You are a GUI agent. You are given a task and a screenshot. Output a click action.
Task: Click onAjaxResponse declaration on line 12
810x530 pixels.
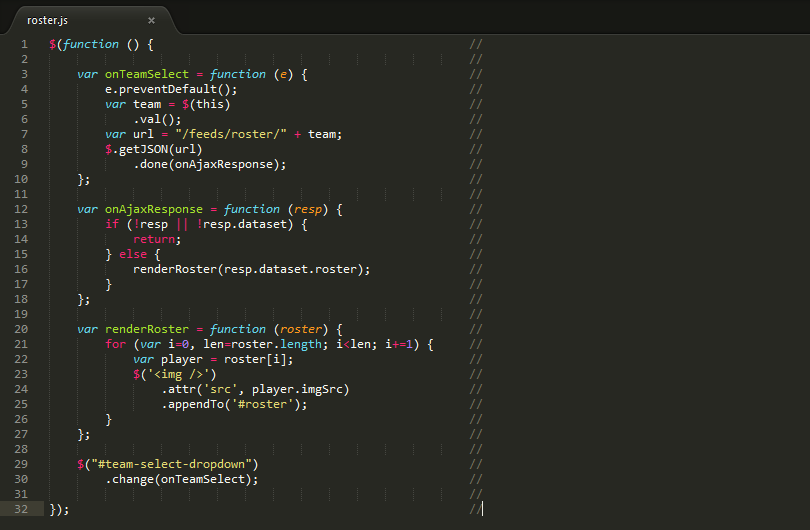[x=154, y=209]
